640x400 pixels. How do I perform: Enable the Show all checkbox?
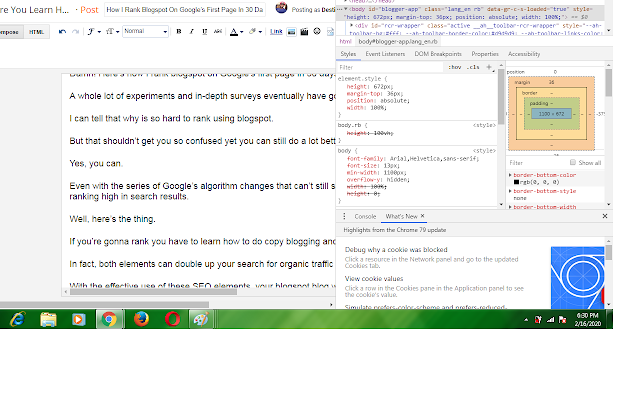(x=573, y=162)
